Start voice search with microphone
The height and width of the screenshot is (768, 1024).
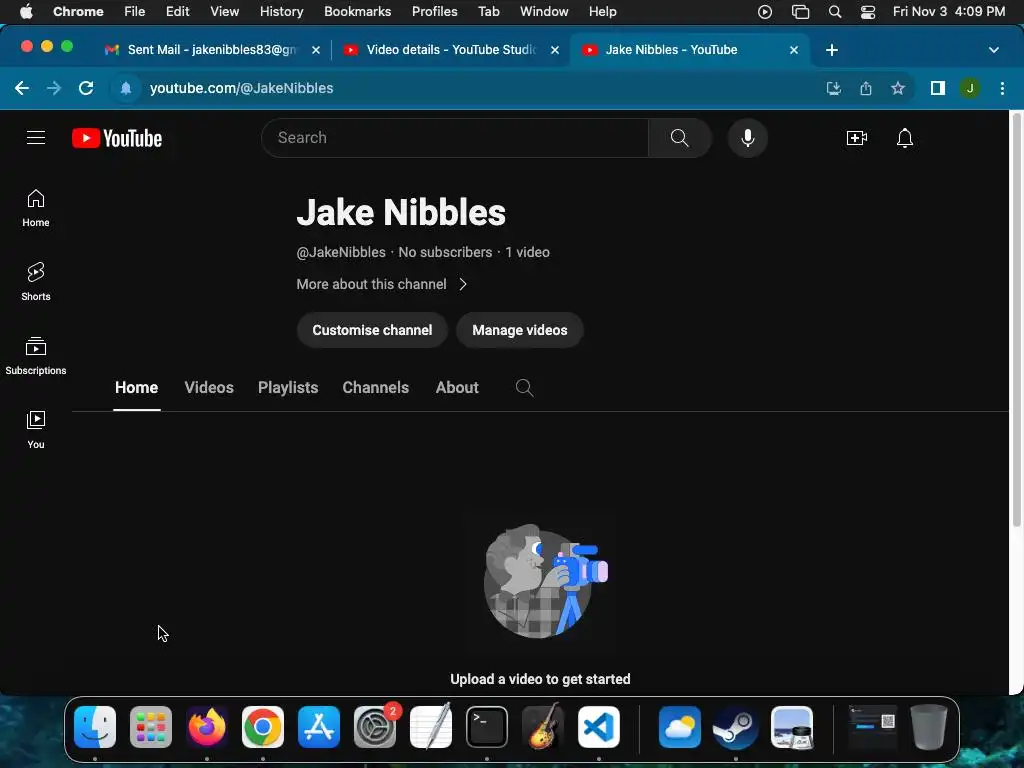coord(748,138)
